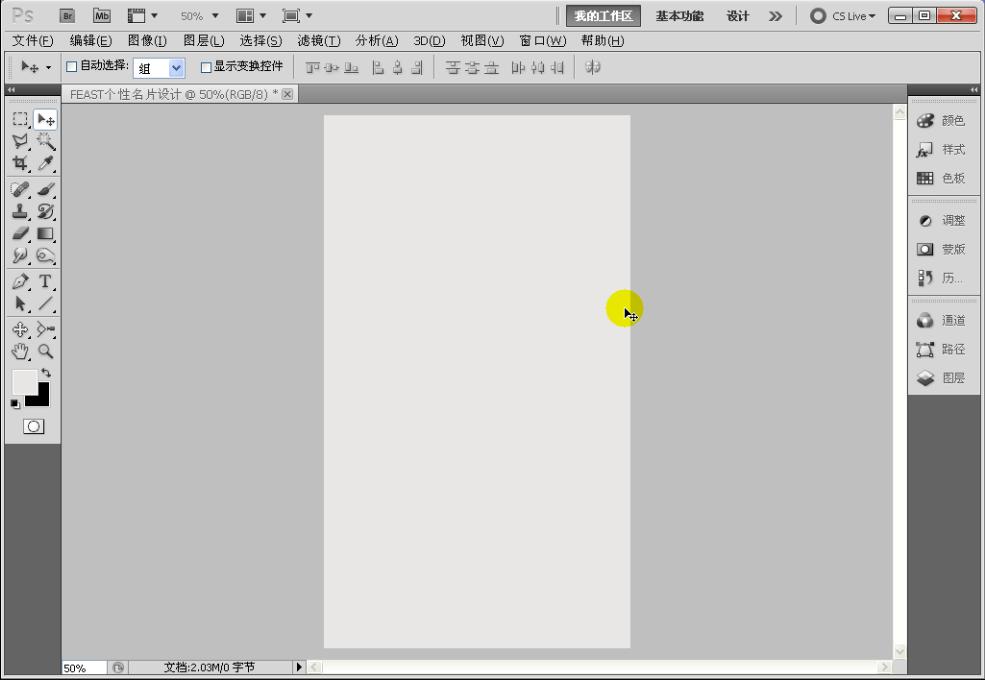Select the Zoom tool
This screenshot has height=680, width=985.
coord(46,349)
